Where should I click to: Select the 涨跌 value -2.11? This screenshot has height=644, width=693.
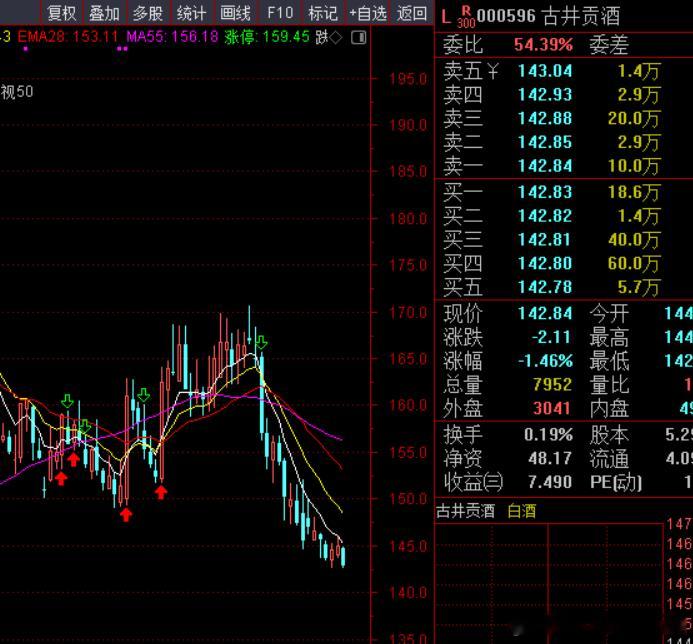[x=551, y=337]
